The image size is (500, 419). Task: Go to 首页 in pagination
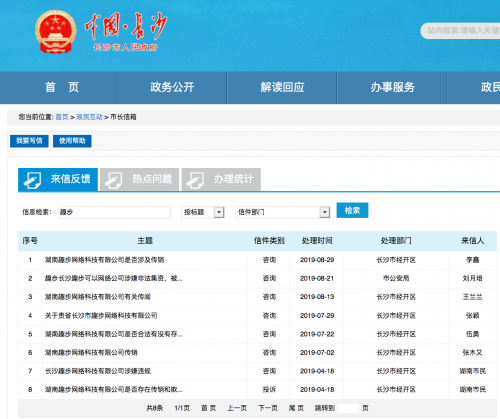click(209, 408)
